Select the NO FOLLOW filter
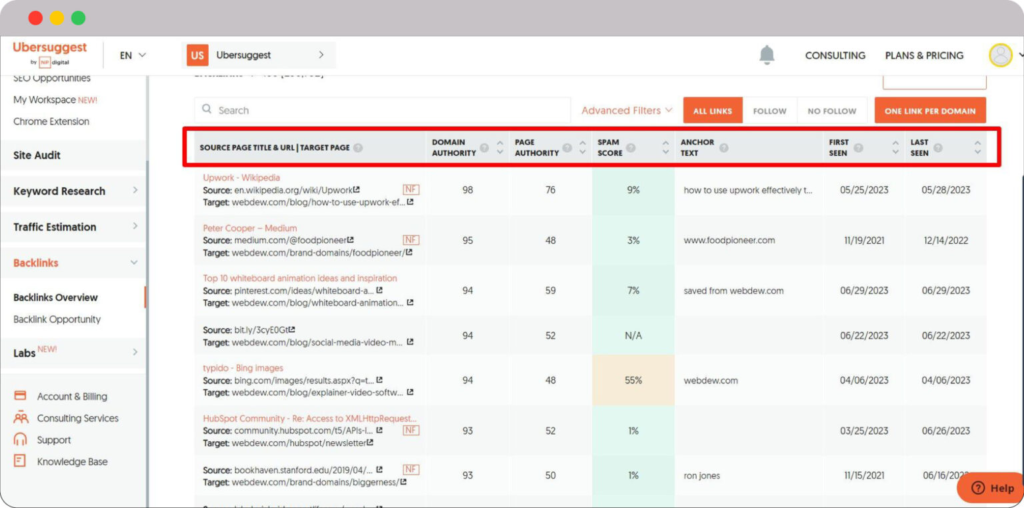The width and height of the screenshot is (1024, 508). click(x=831, y=110)
